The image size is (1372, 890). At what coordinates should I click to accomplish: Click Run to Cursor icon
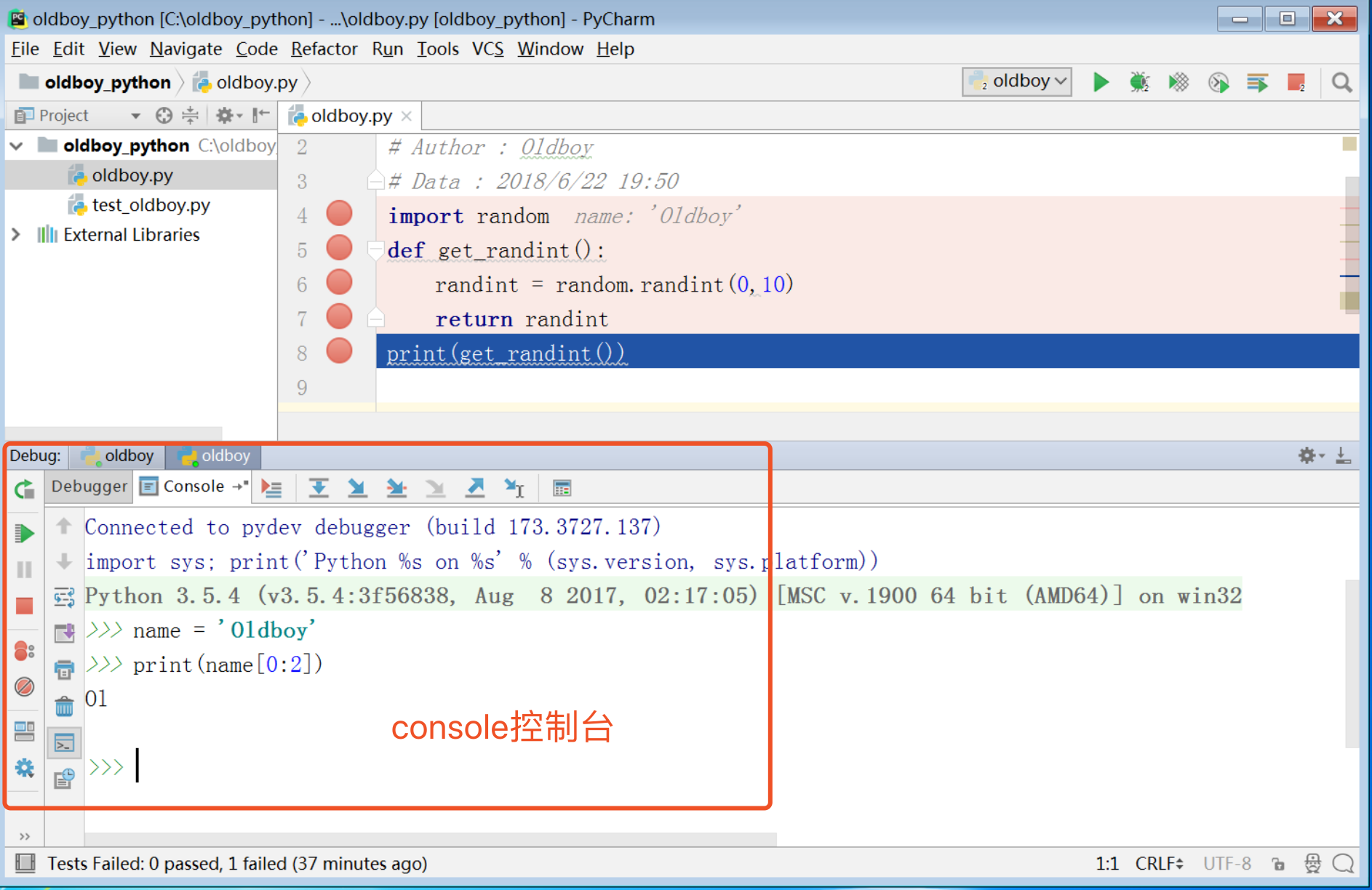514,488
